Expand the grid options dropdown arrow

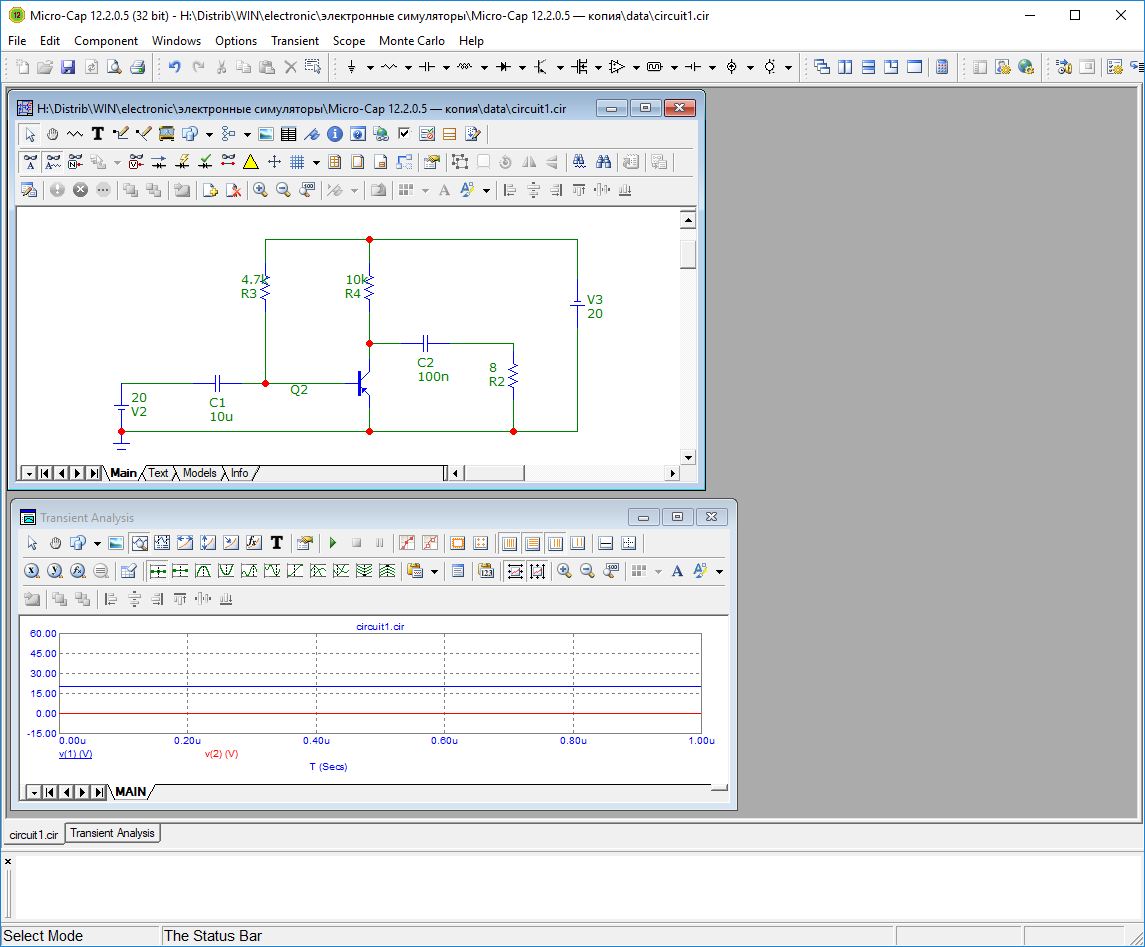point(316,163)
